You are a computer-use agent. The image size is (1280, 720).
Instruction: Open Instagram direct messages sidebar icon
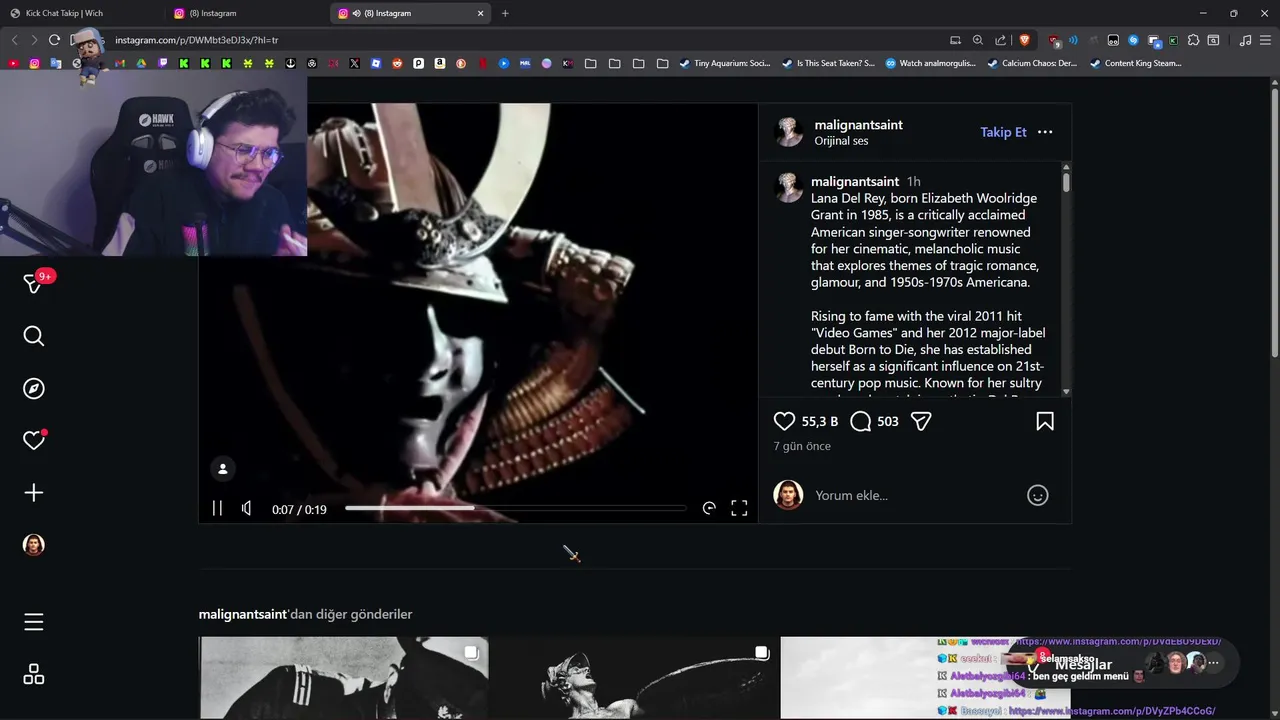point(34,284)
